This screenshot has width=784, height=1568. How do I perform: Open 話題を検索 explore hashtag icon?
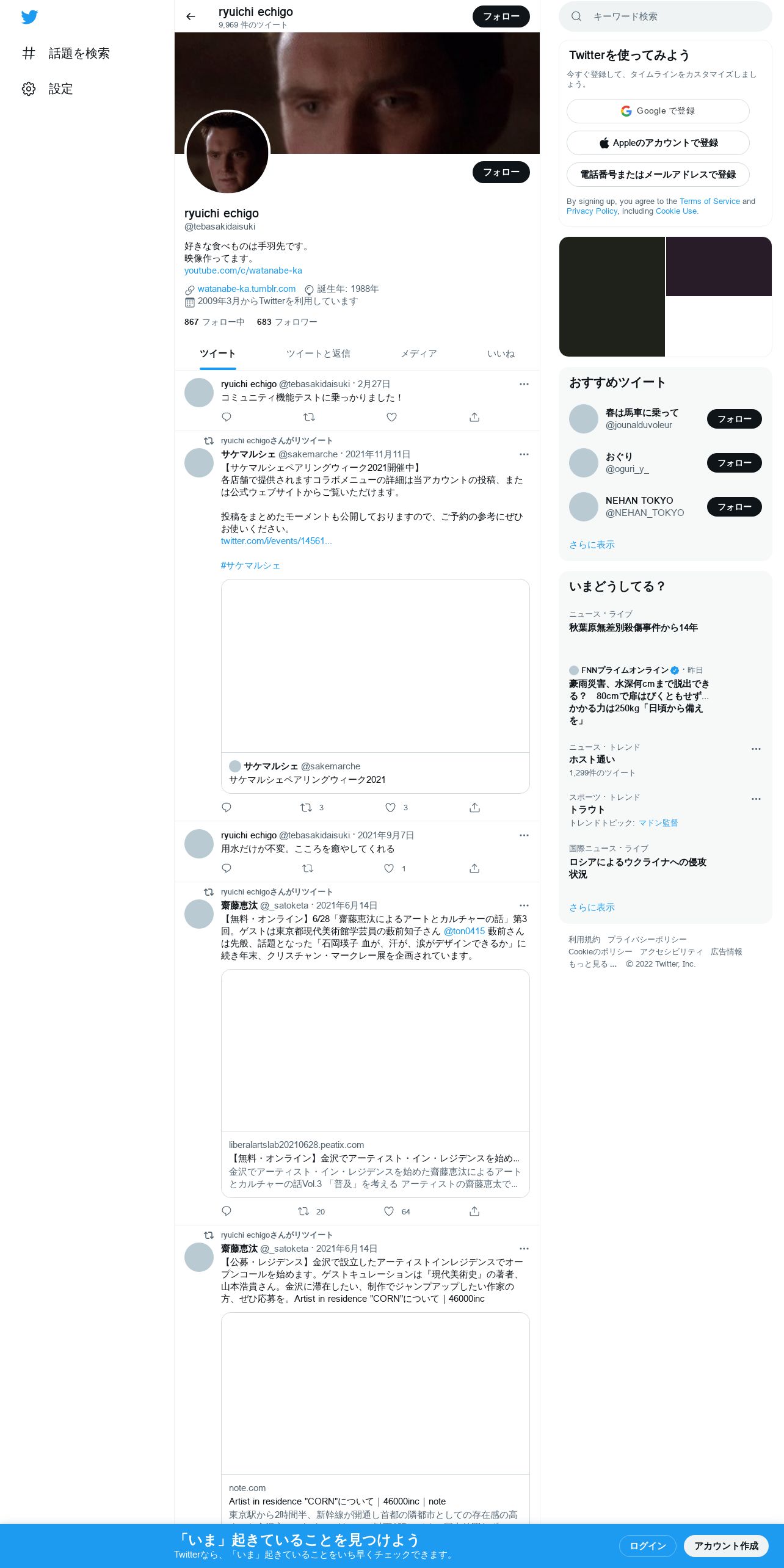pyautogui.click(x=29, y=53)
